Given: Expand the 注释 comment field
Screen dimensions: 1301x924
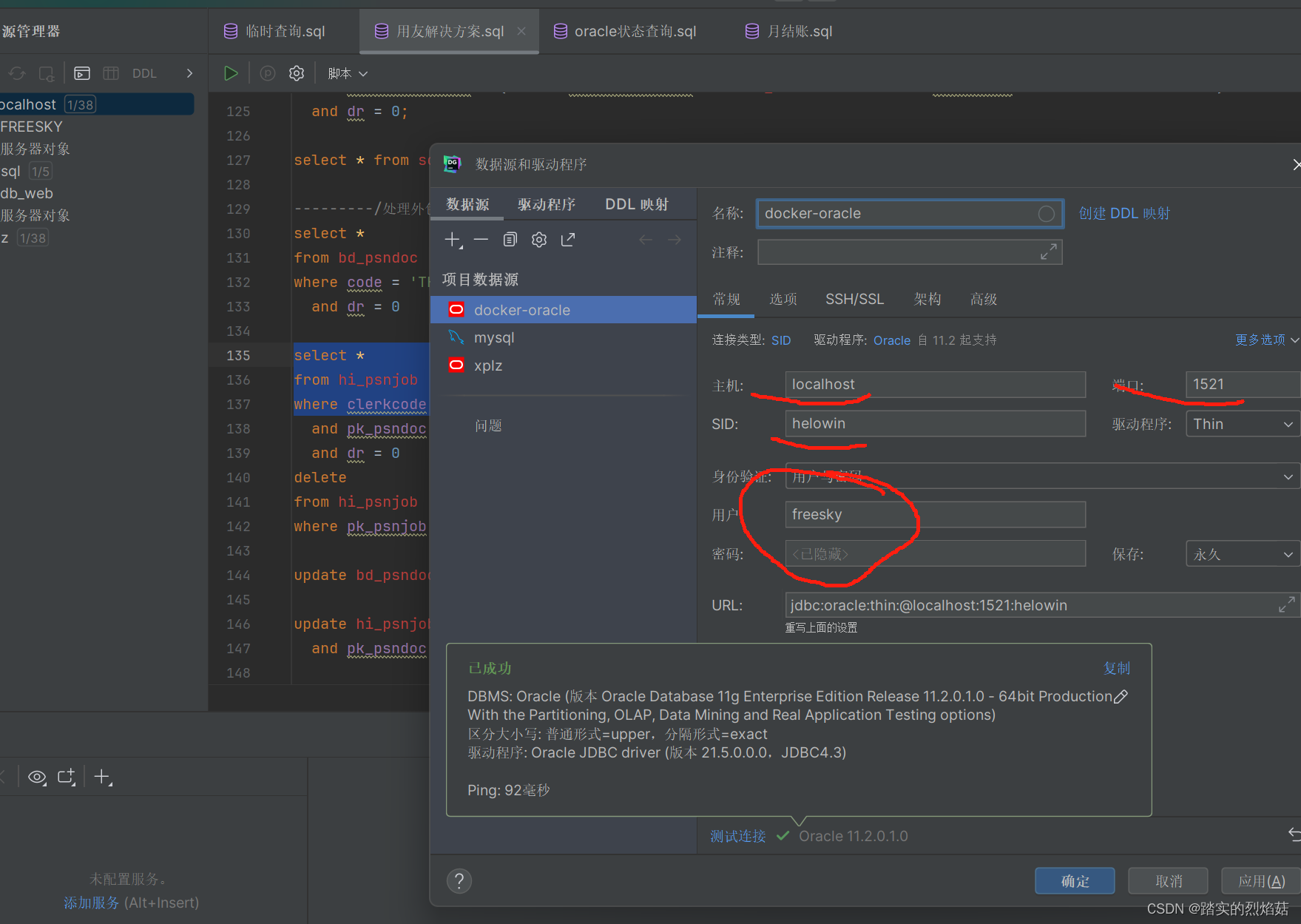Looking at the screenshot, I should [x=1048, y=252].
